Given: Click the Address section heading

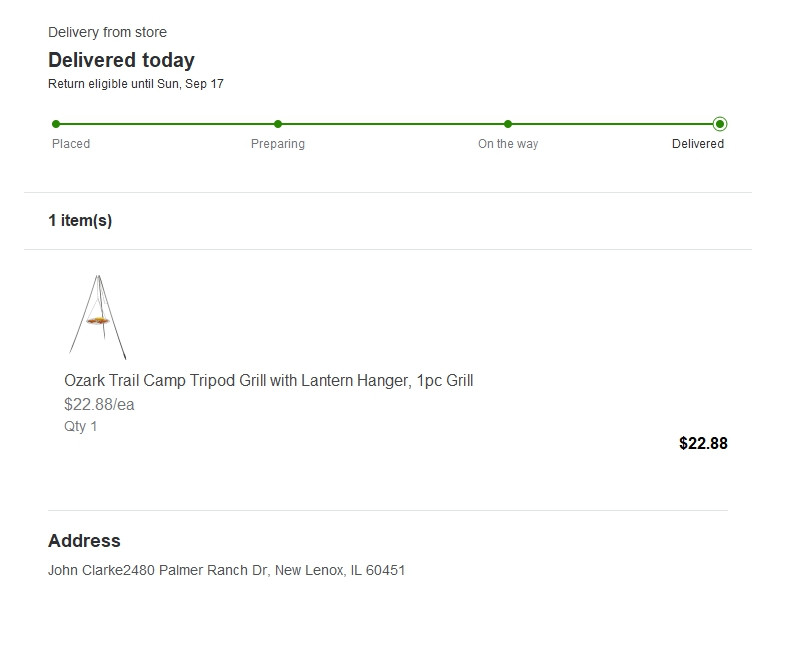Looking at the screenshot, I should 84,541.
